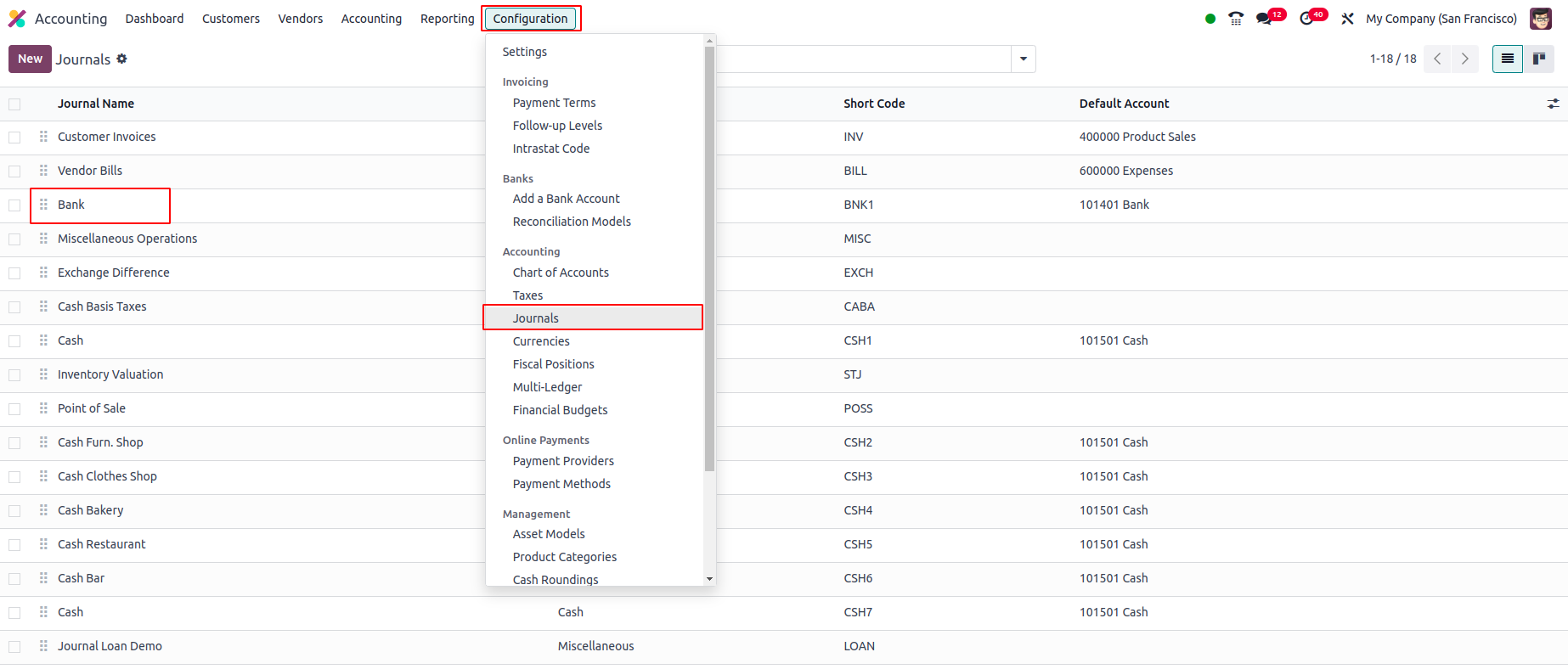Open the Bank journal record
This screenshot has width=1568, height=669.
point(71,205)
